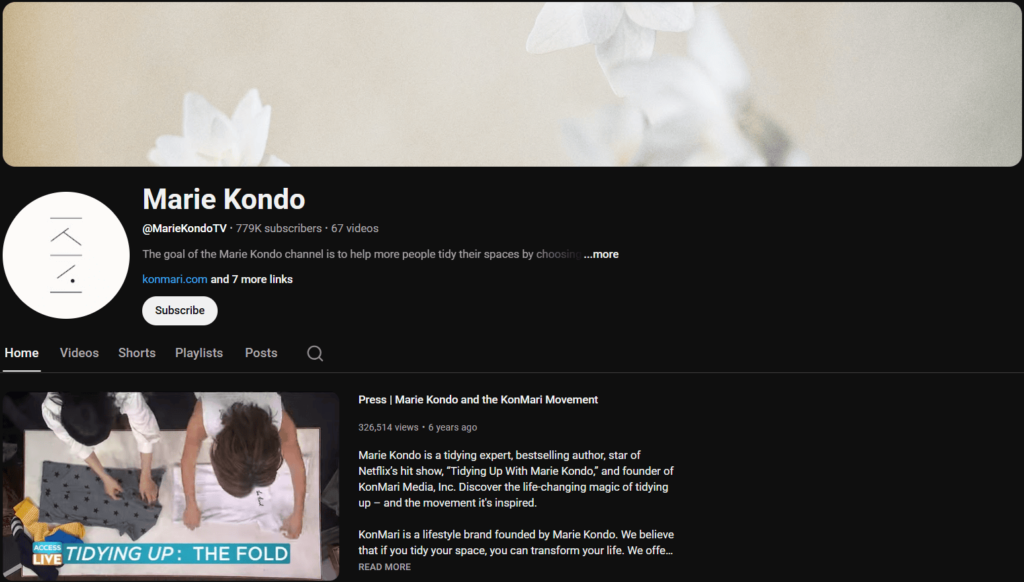Viewport: 1024px width, 582px height.
Task: Show the 'and 7 more links' list
Action: coord(251,279)
